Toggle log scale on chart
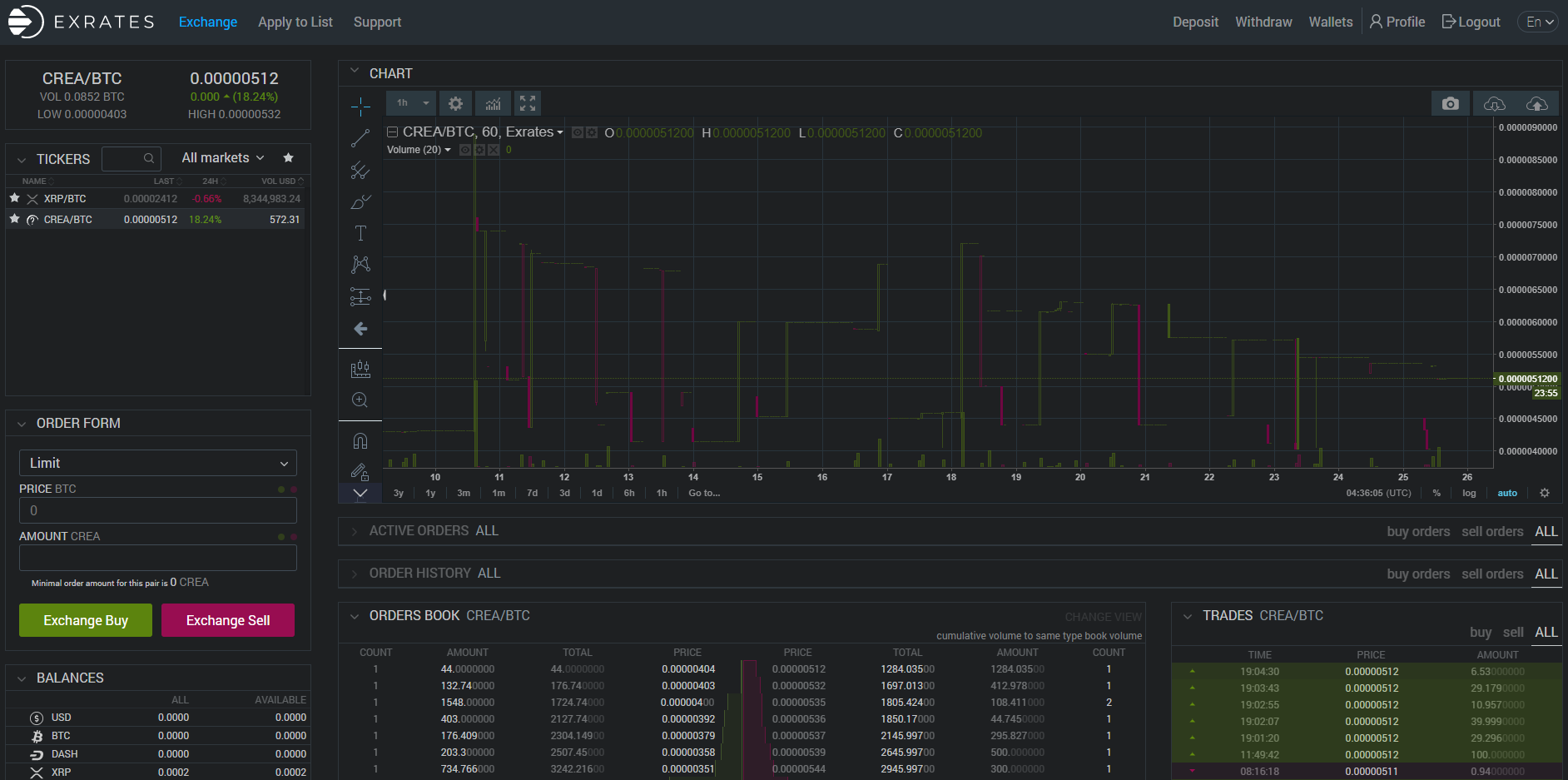This screenshot has width=1568, height=780. pyautogui.click(x=1469, y=493)
